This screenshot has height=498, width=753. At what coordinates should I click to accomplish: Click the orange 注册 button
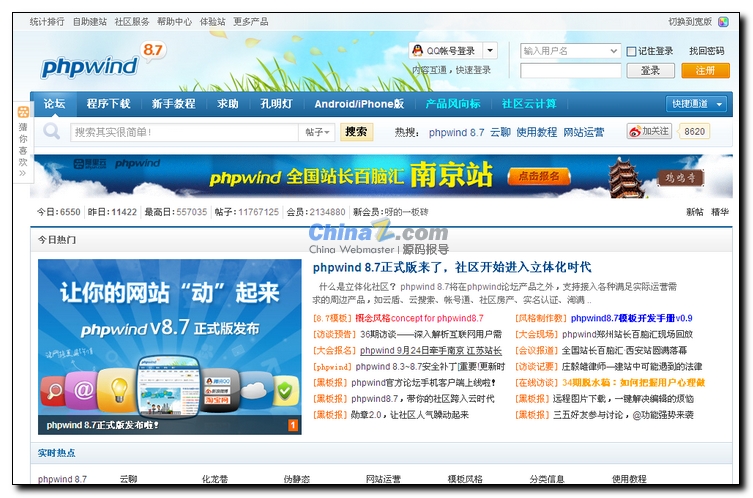pos(705,71)
